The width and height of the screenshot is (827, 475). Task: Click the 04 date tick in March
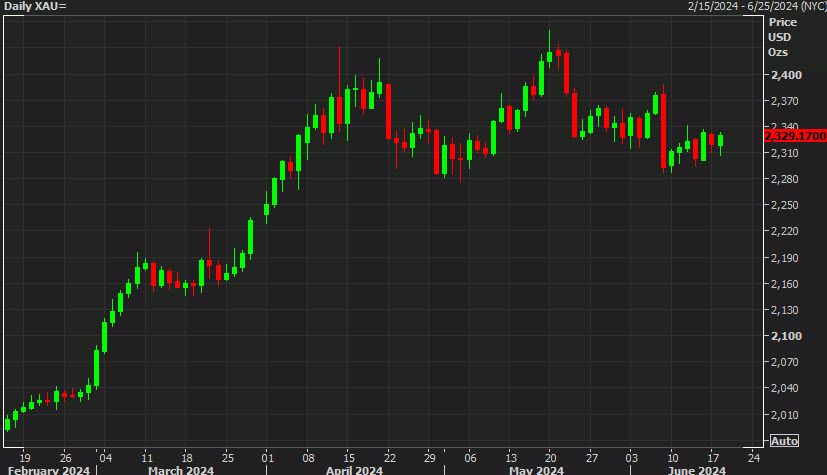coord(105,458)
